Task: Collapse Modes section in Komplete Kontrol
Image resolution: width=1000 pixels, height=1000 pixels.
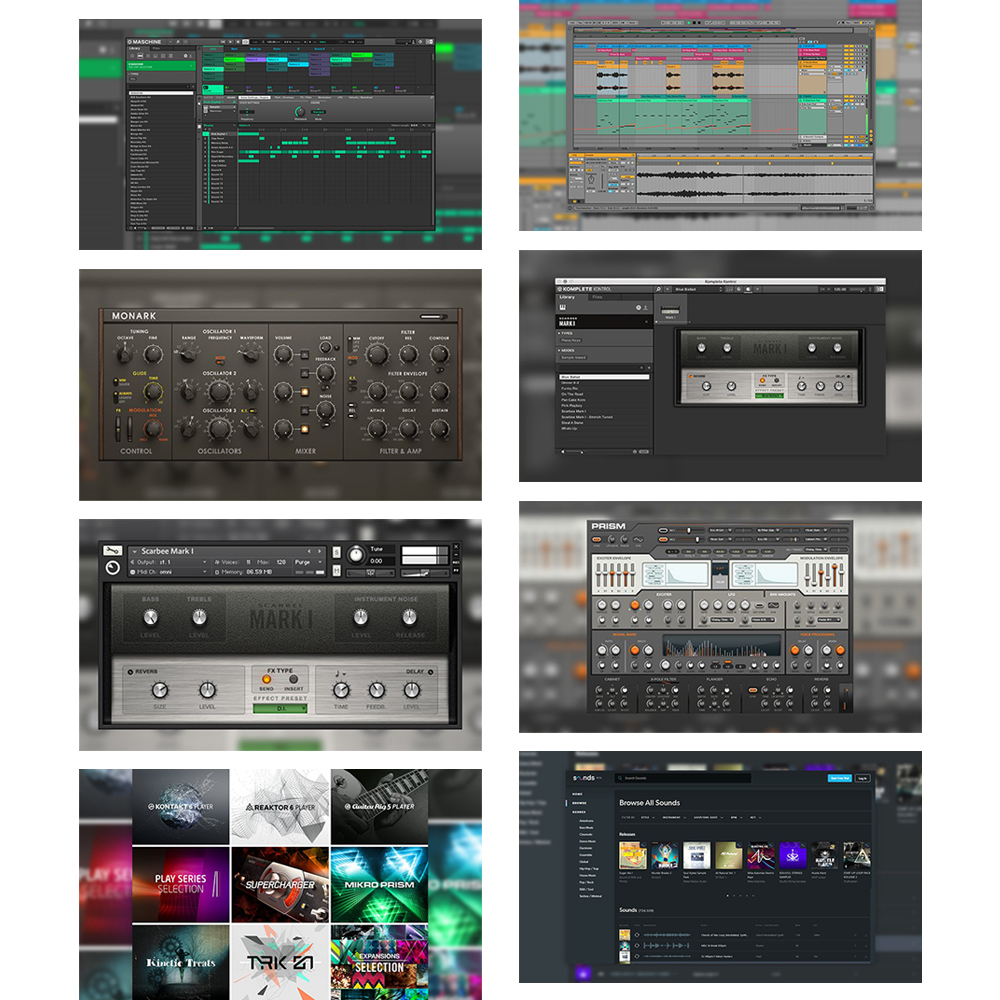Action: tap(566, 350)
